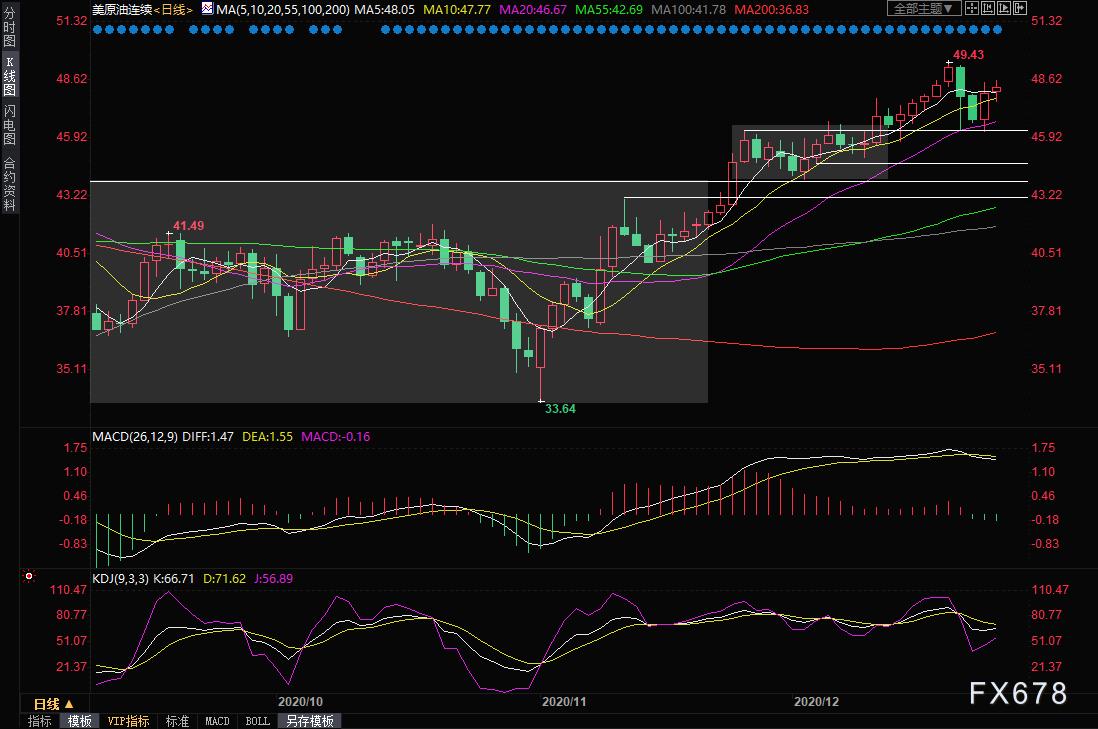Click the MA indicator chart icon
The width and height of the screenshot is (1098, 729).
click(x=207, y=8)
